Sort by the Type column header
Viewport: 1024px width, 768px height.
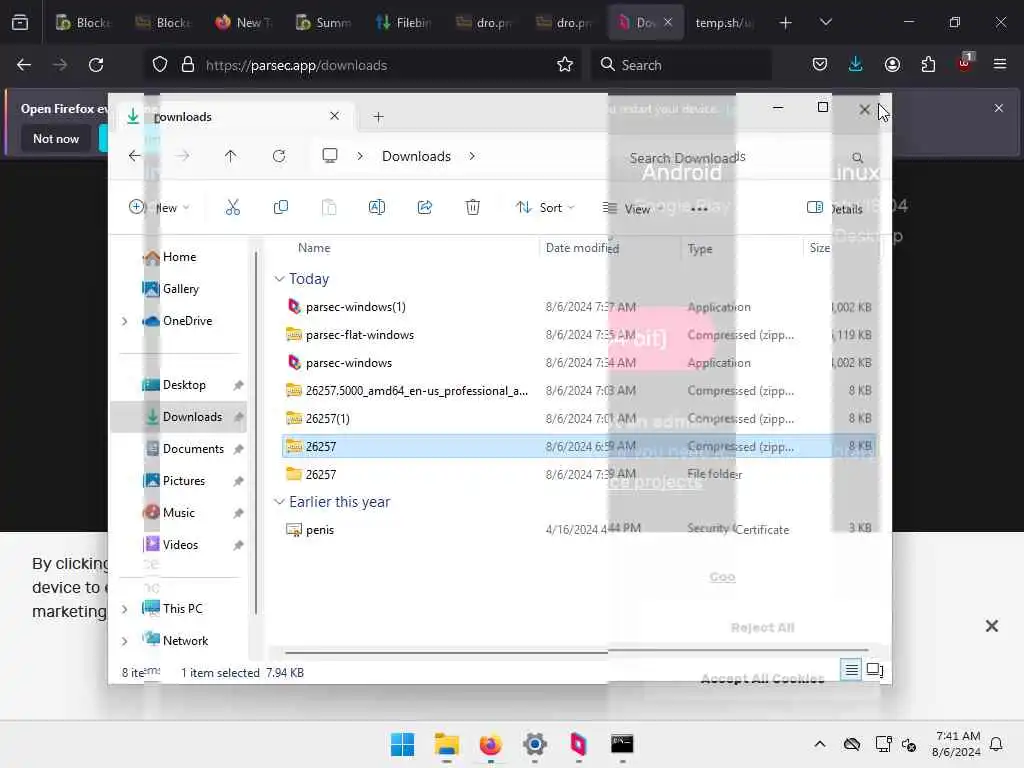click(x=699, y=249)
